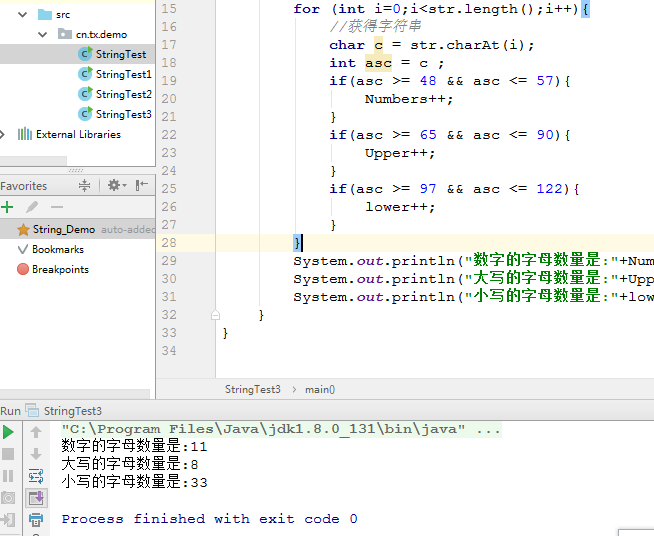This screenshot has width=654, height=536.
Task: Stop the running process
Action: click(8, 454)
